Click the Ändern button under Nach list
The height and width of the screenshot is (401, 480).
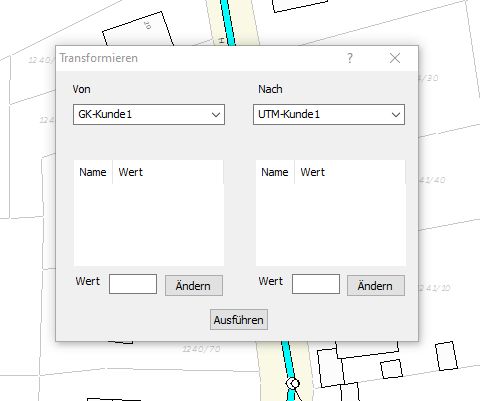pyautogui.click(x=376, y=286)
